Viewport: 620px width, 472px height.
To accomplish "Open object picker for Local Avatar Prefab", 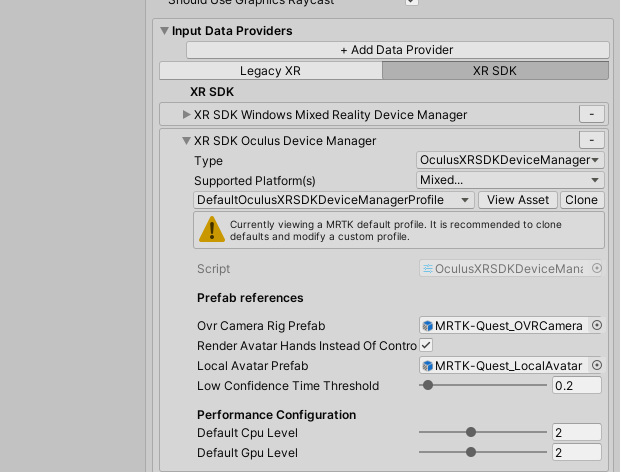I will [597, 365].
